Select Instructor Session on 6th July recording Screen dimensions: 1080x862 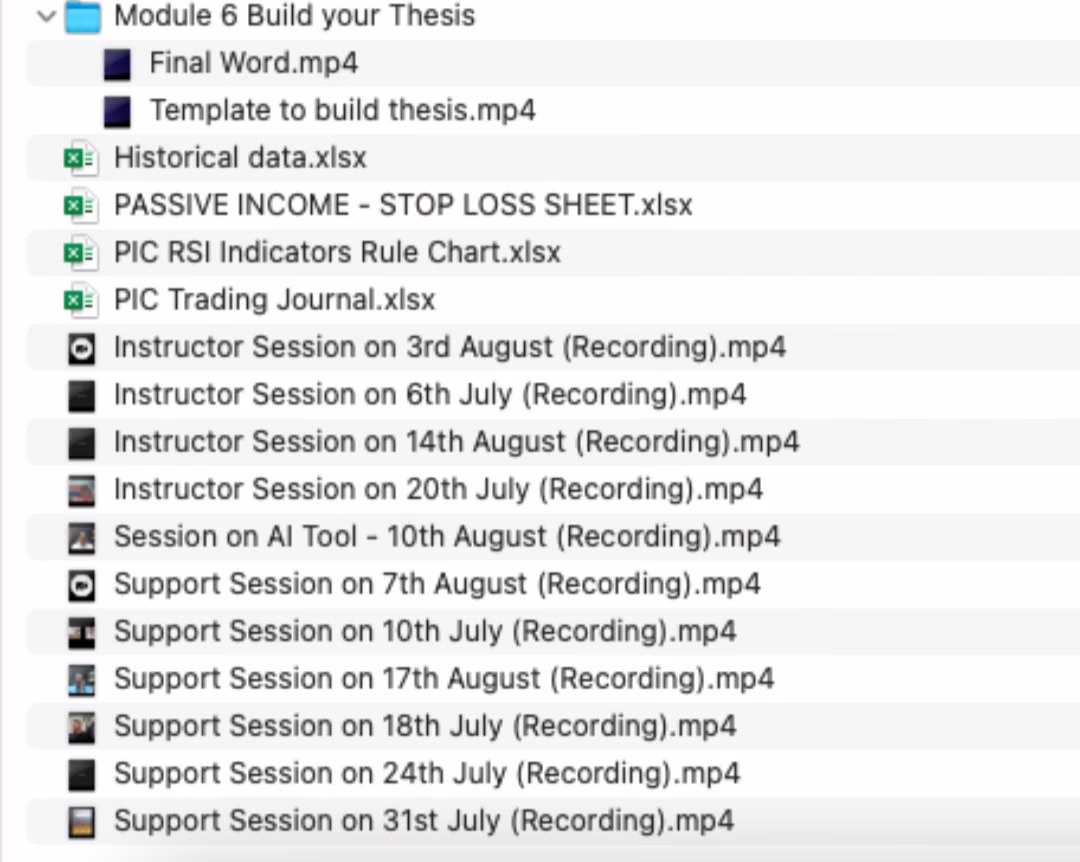[429, 395]
